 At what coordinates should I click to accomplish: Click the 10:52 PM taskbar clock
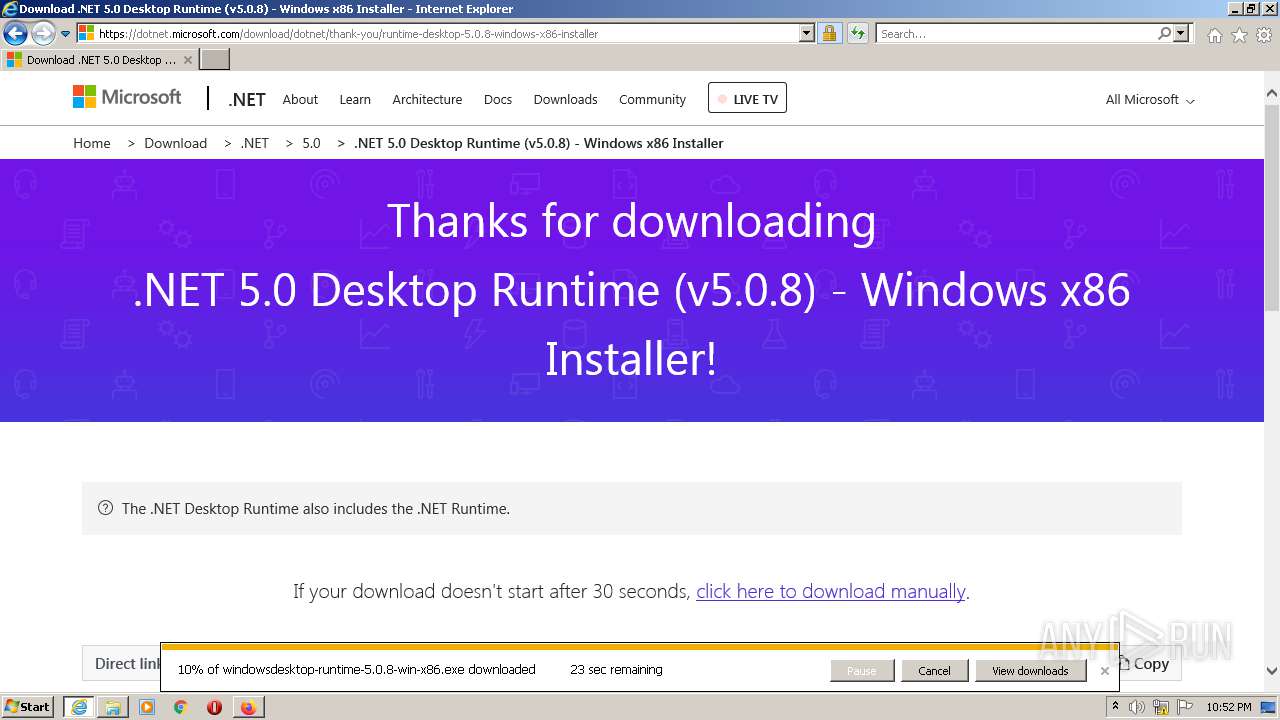1228,707
